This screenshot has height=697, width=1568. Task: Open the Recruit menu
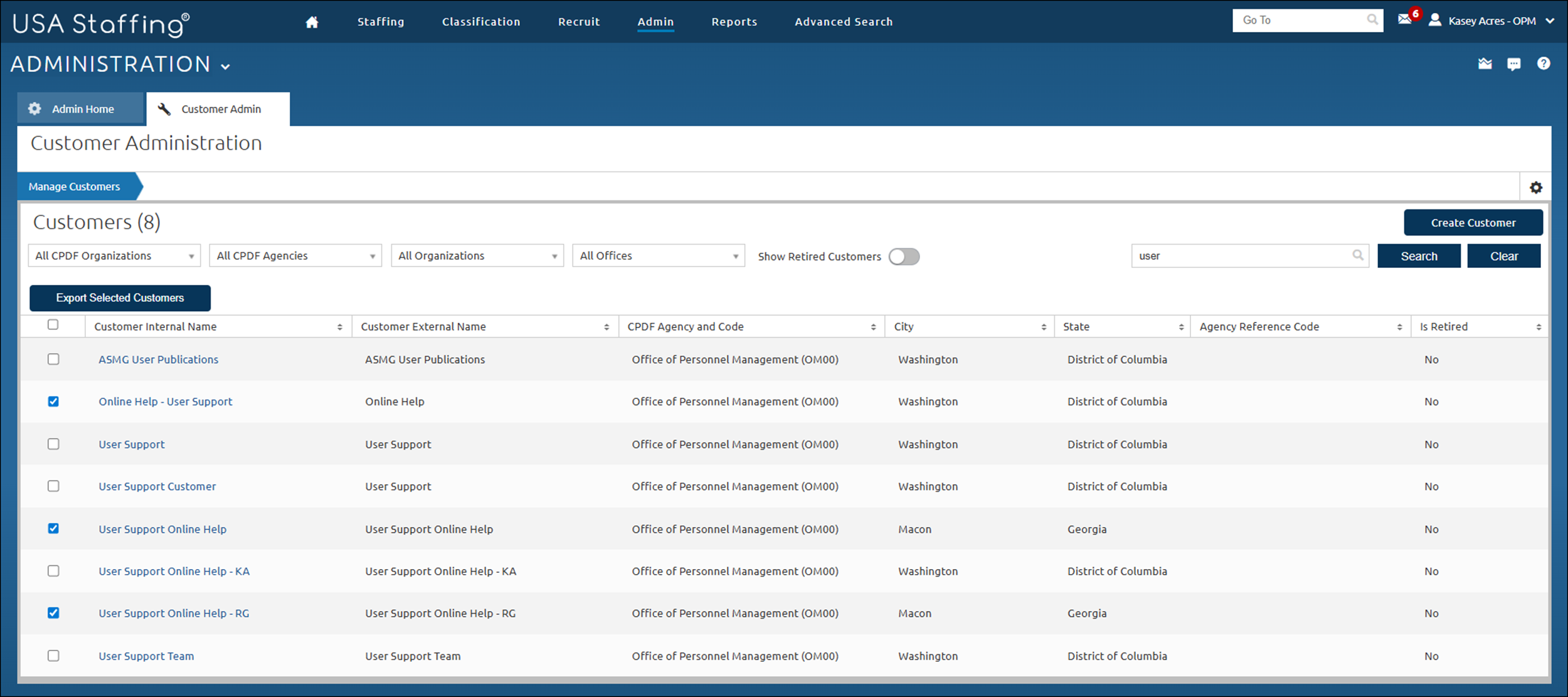(579, 22)
